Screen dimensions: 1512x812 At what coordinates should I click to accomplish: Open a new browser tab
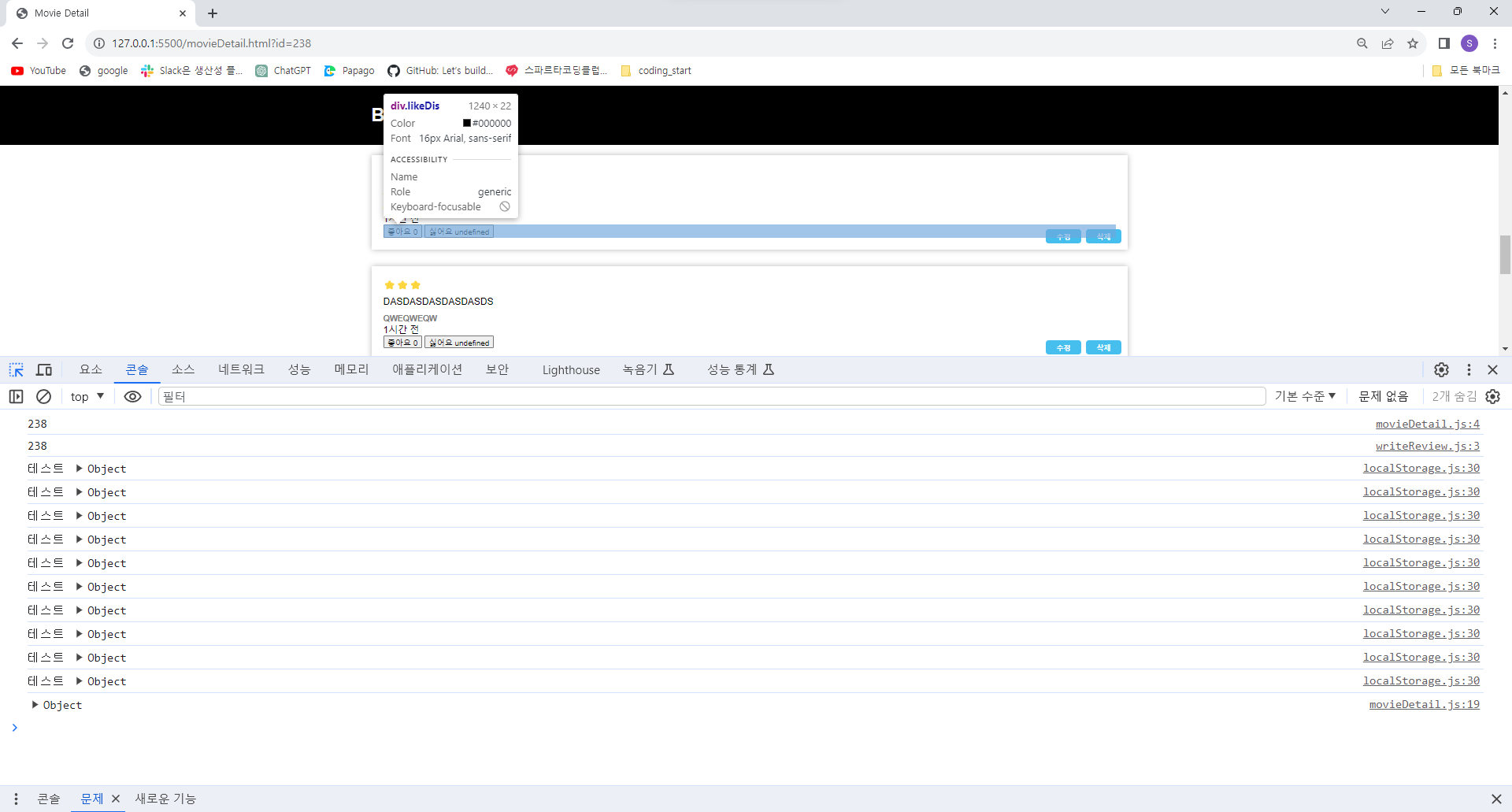click(x=213, y=13)
